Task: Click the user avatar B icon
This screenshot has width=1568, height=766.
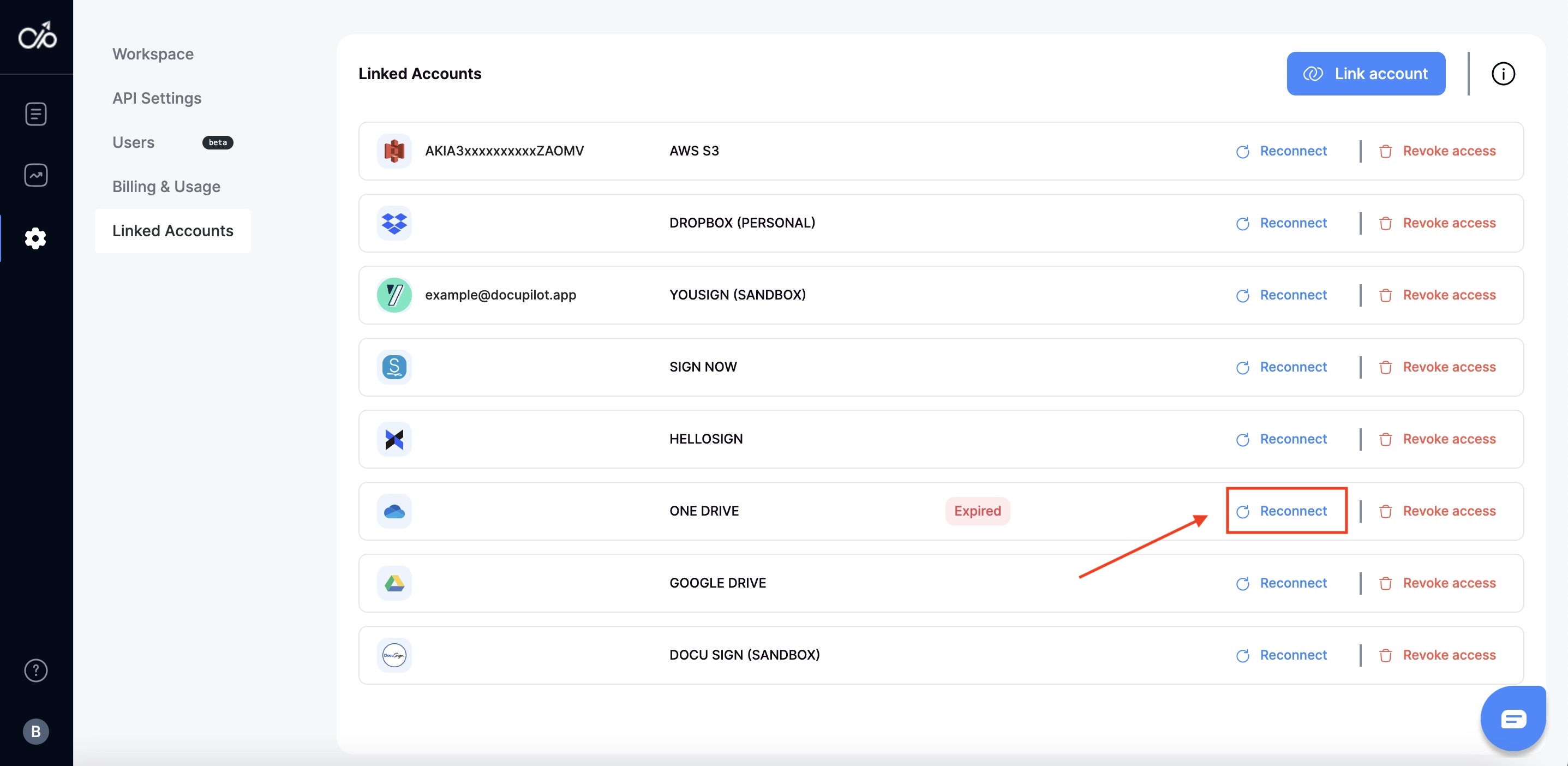Action: tap(36, 731)
